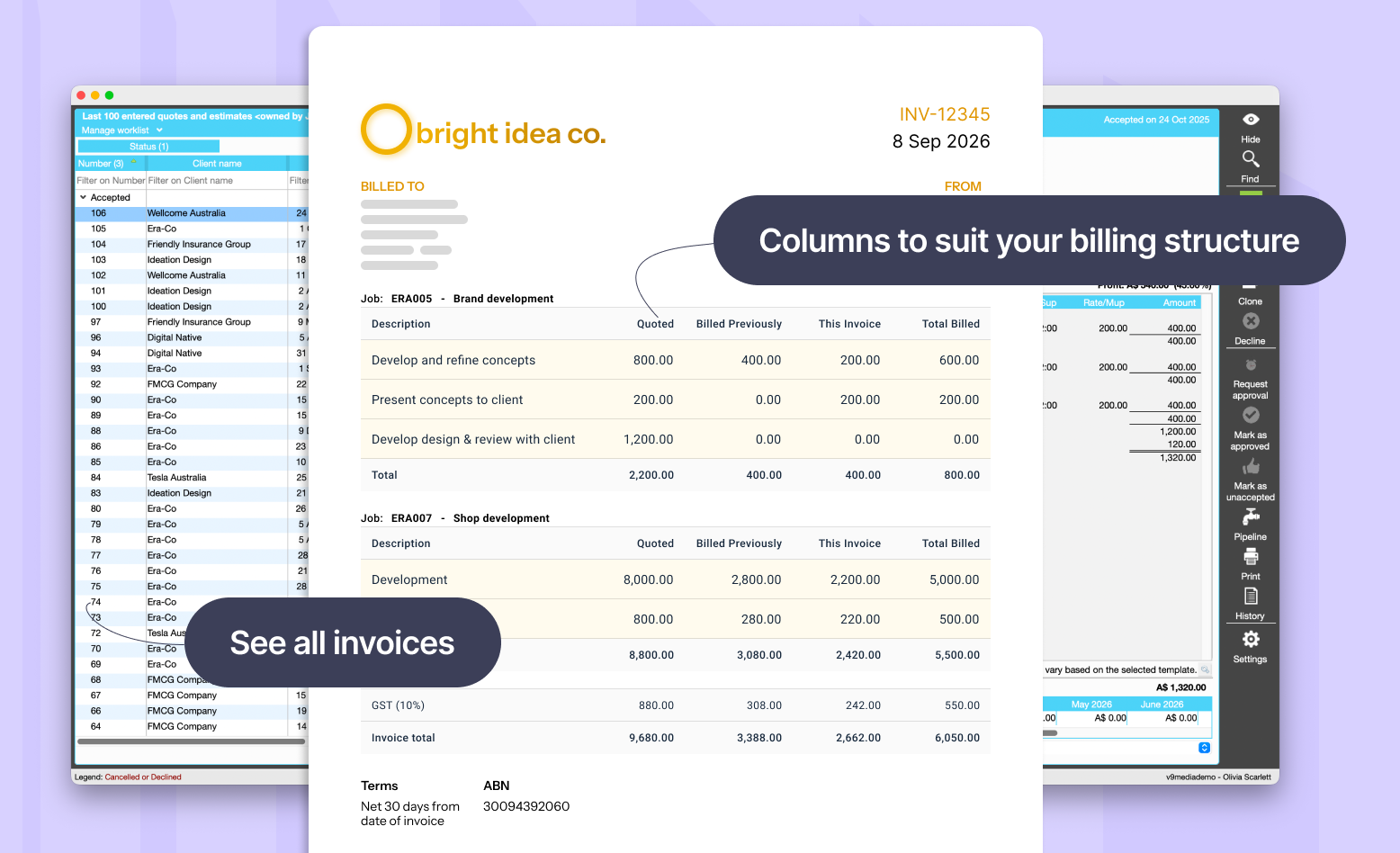
Task: Select the Mark as approved checkmark icon
Action: 1251,415
